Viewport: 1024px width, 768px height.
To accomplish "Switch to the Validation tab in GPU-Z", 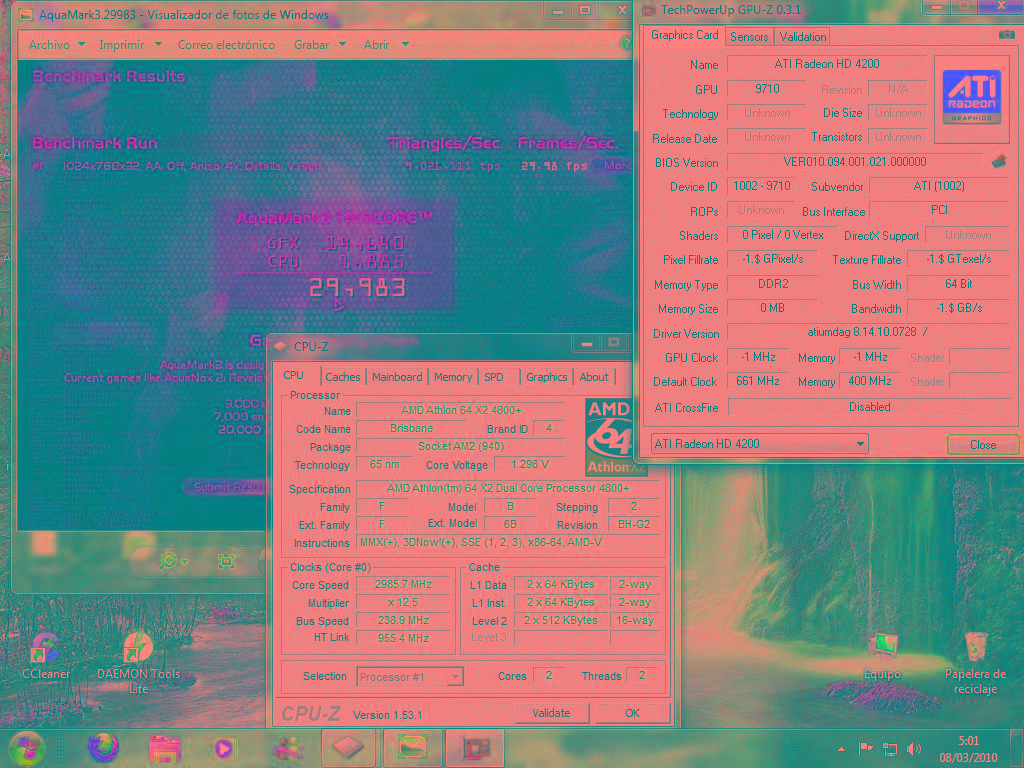I will pyautogui.click(x=803, y=37).
